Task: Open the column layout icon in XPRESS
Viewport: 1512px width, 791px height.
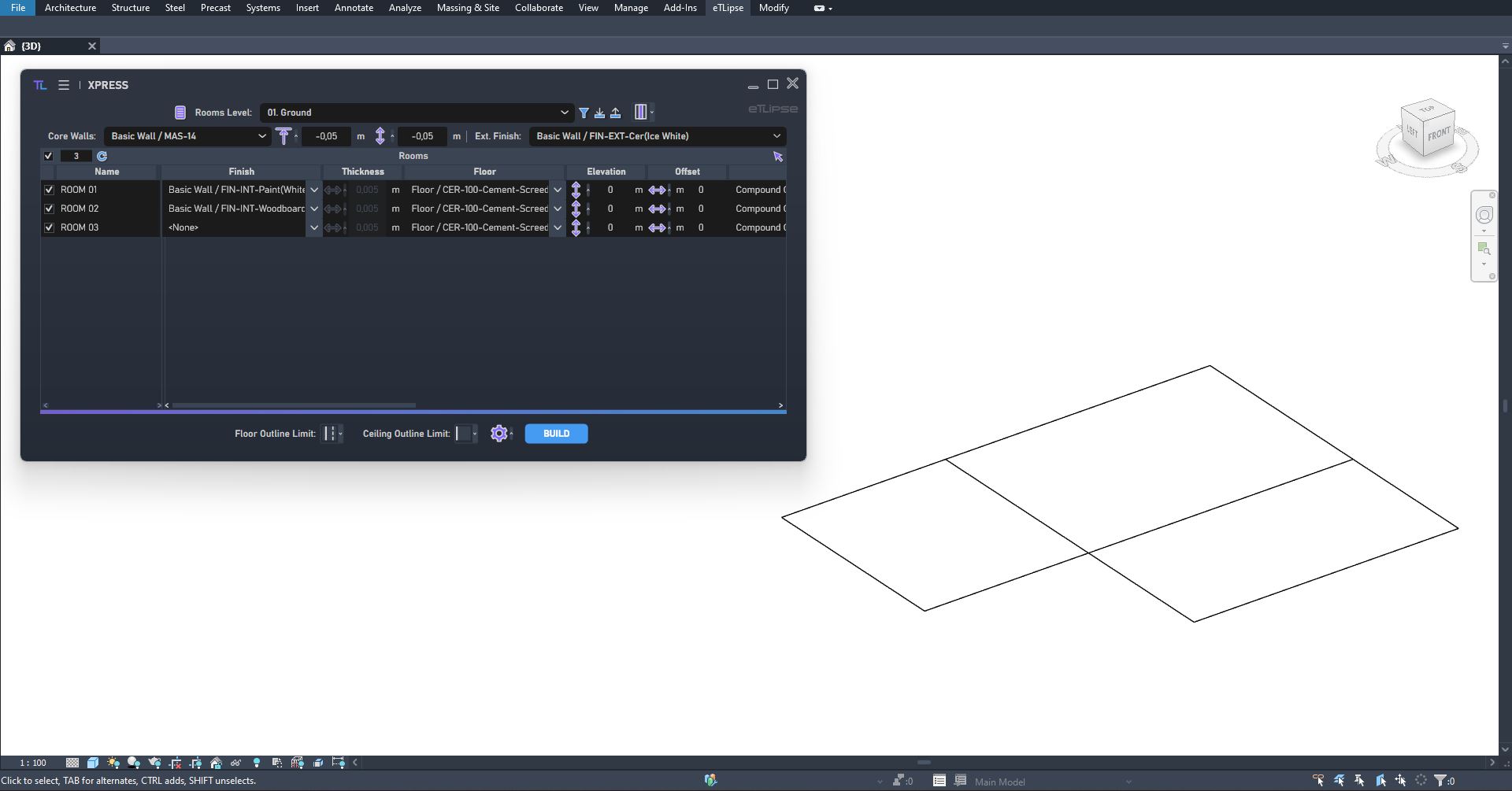Action: tap(641, 112)
